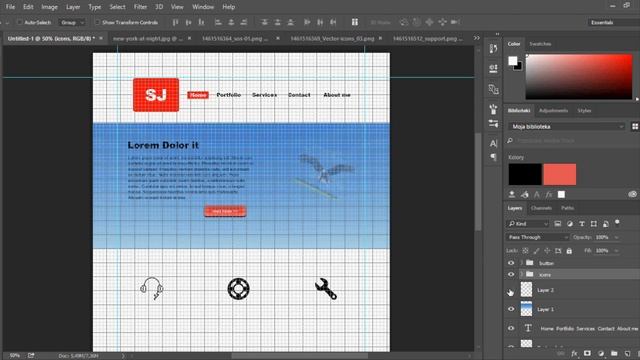Create a new layer icon
Screen dimensions: 640x360
coord(627,353)
